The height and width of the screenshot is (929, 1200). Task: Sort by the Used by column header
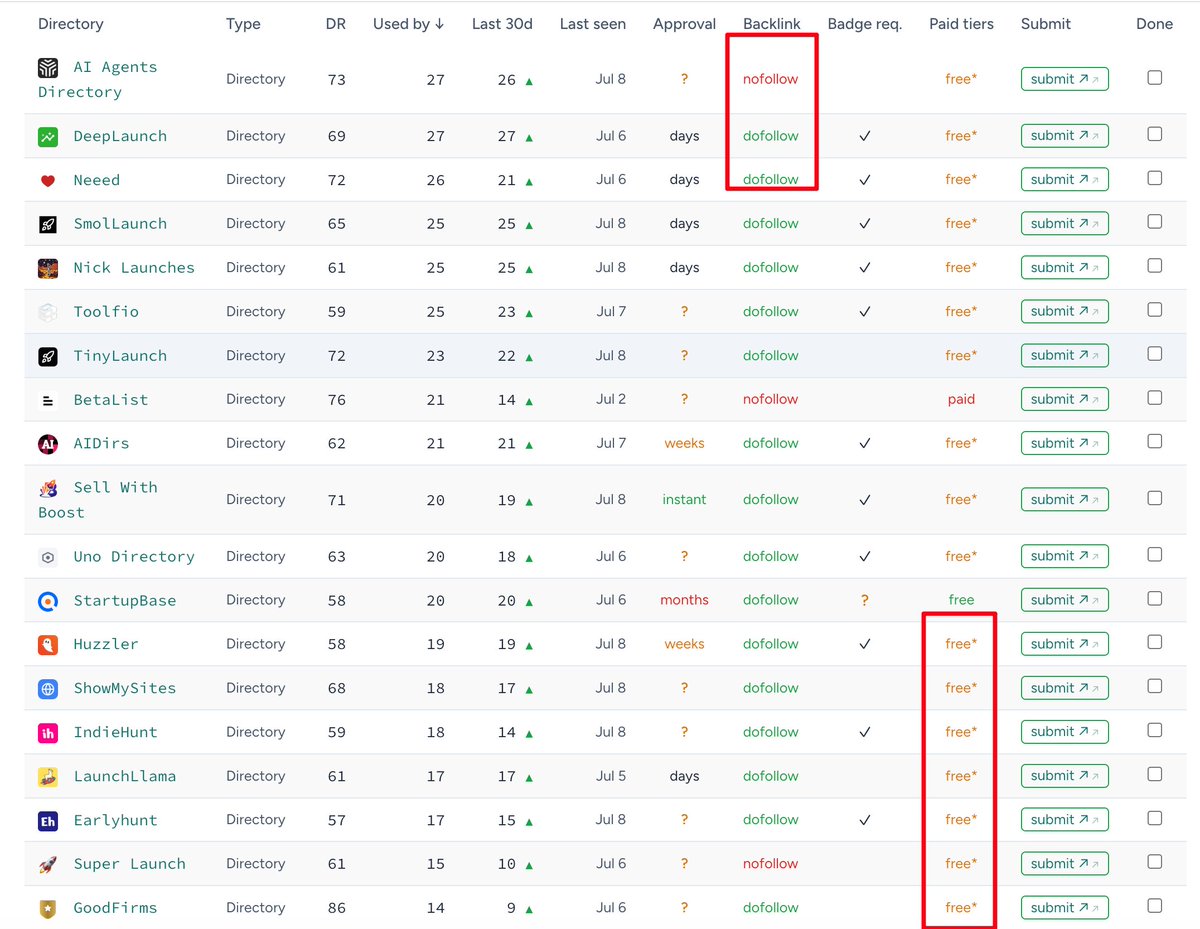click(x=409, y=24)
